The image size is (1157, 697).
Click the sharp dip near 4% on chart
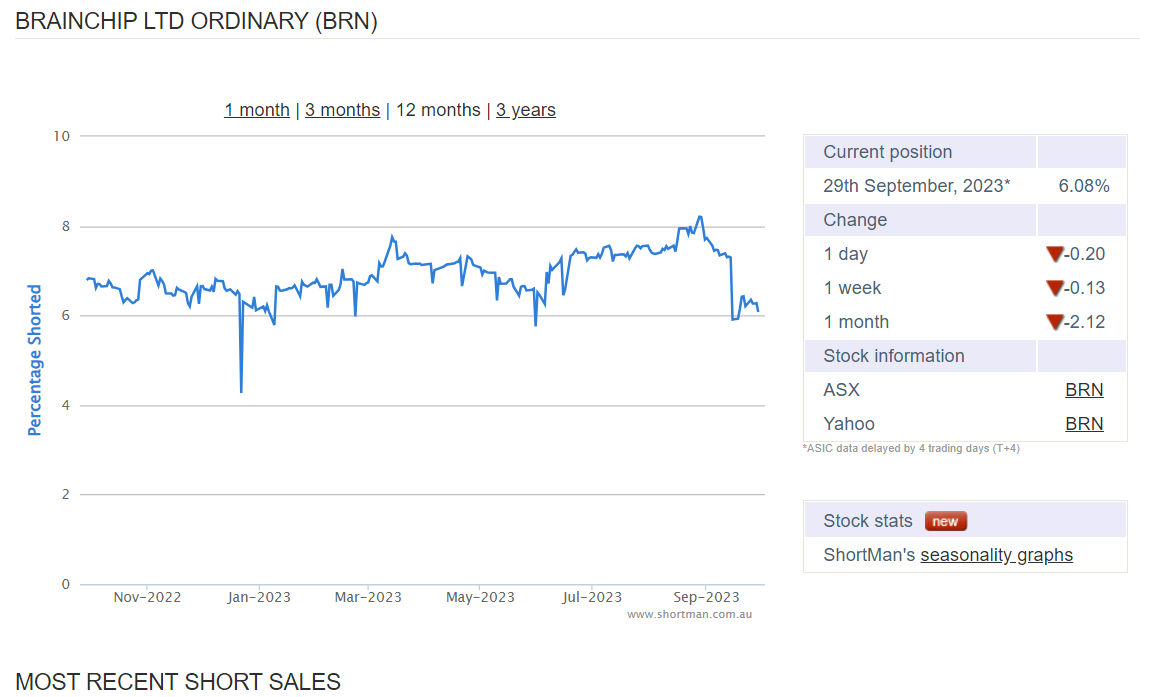[x=241, y=389]
